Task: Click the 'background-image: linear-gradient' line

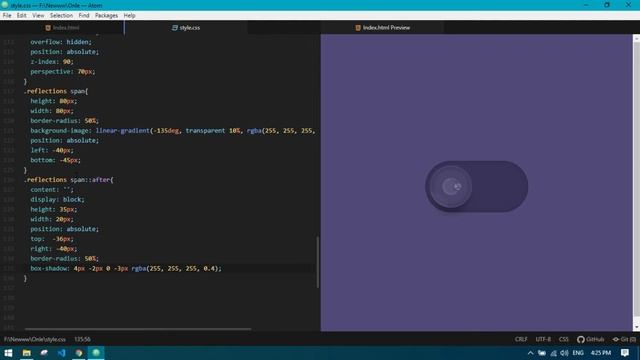Action: point(172,131)
